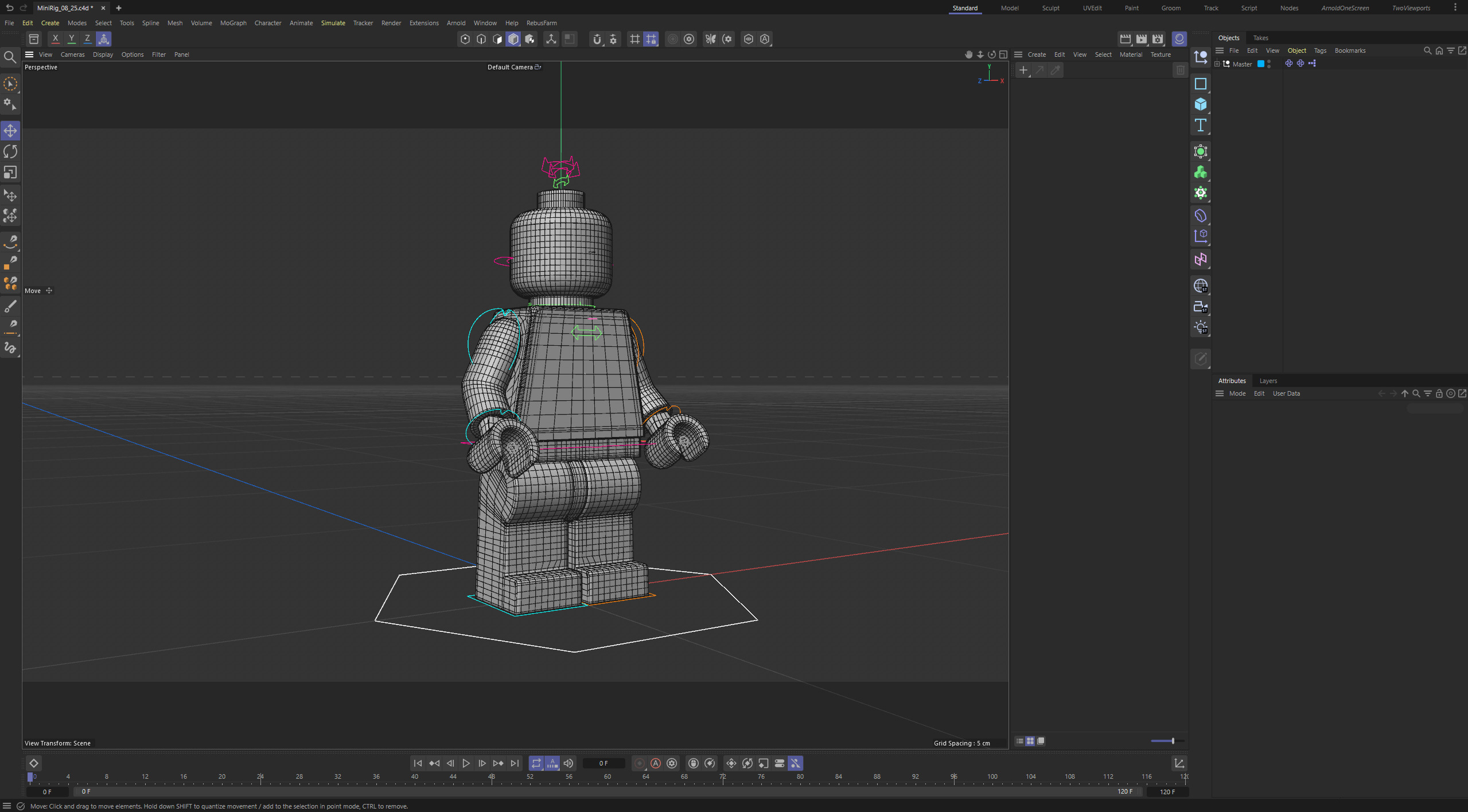Toggle the world coordinate system button
This screenshot has height=812, width=1468.
(x=104, y=39)
